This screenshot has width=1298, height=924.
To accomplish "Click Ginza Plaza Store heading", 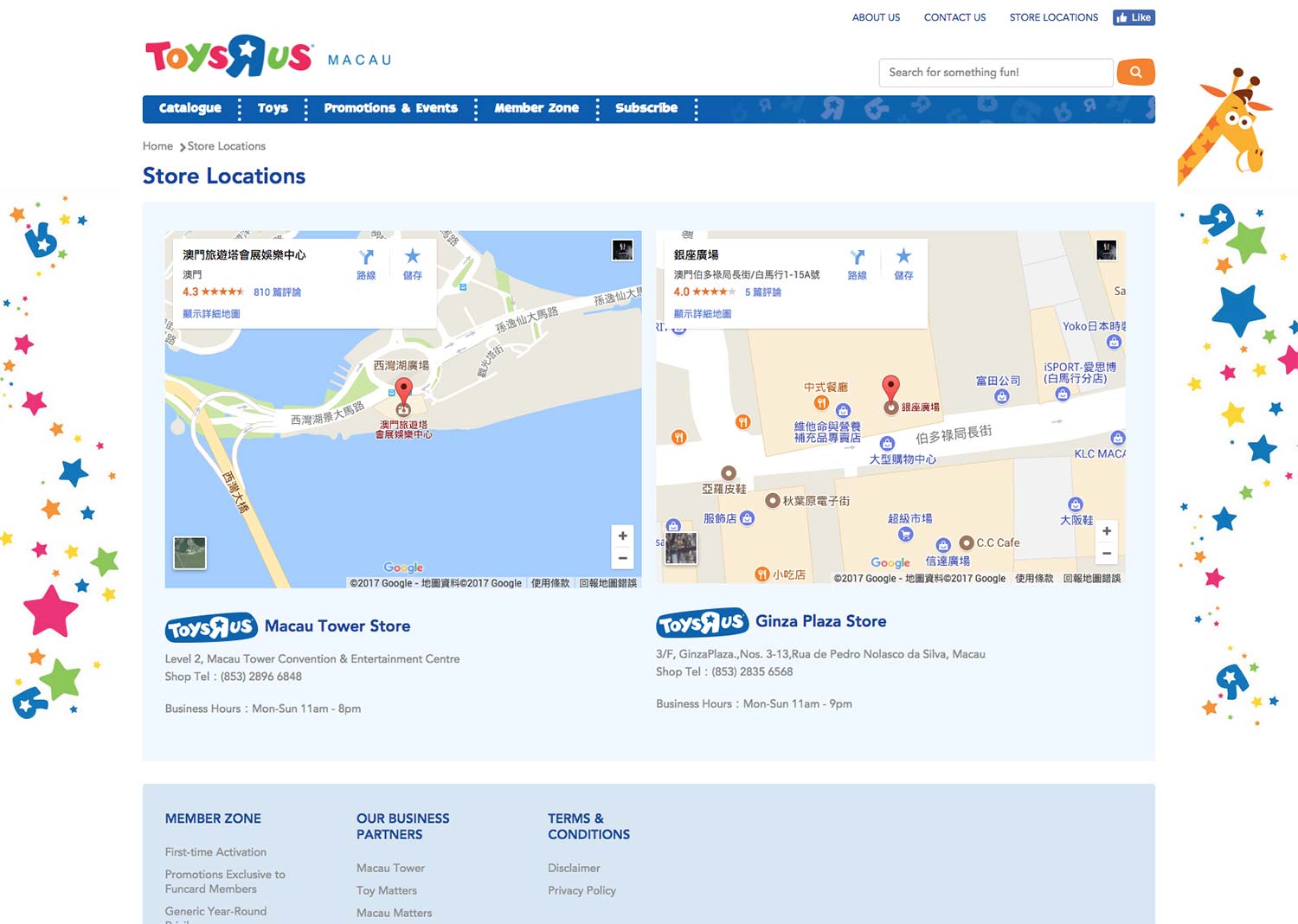I will coord(820,621).
